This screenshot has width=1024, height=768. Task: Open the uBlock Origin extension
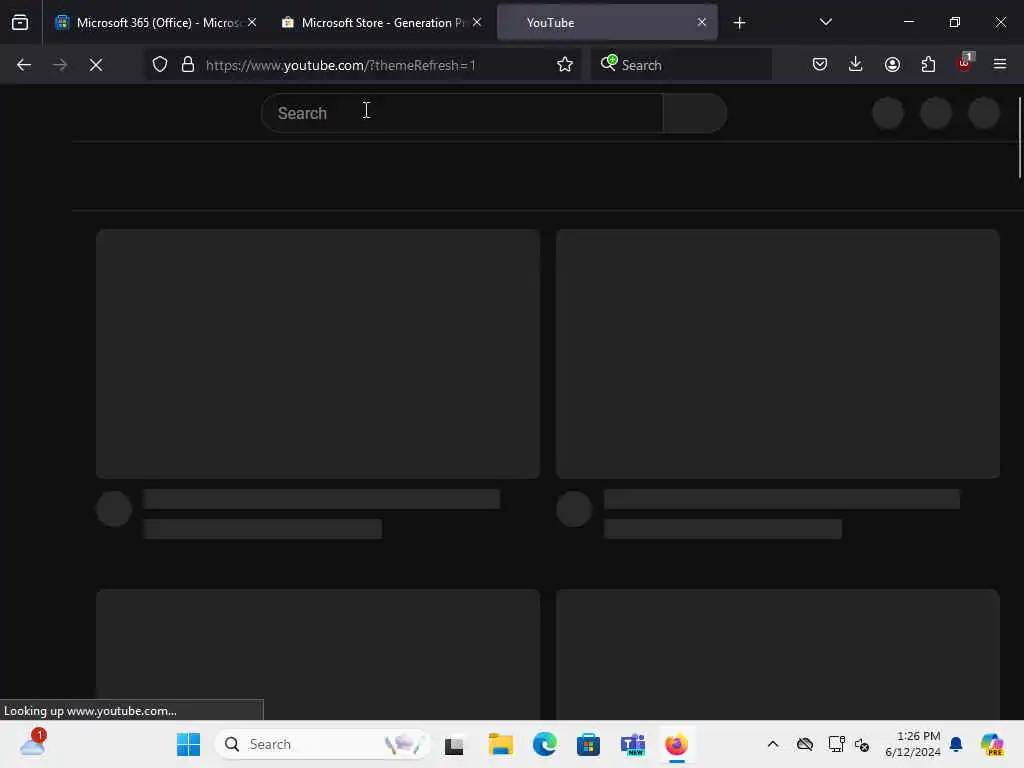965,63
